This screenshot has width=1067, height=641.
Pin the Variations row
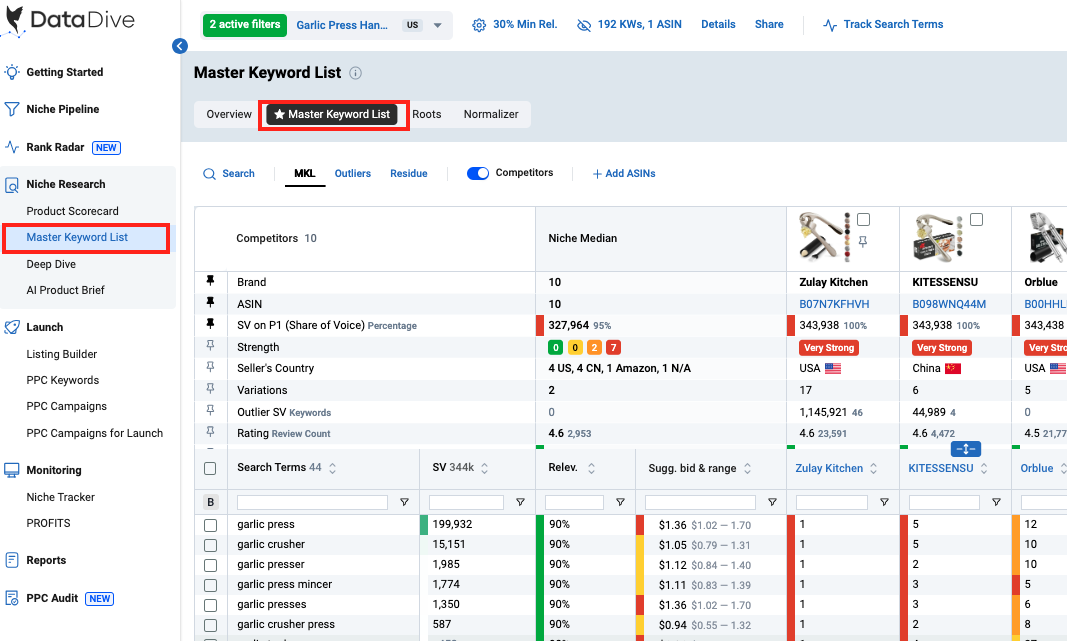pos(210,389)
